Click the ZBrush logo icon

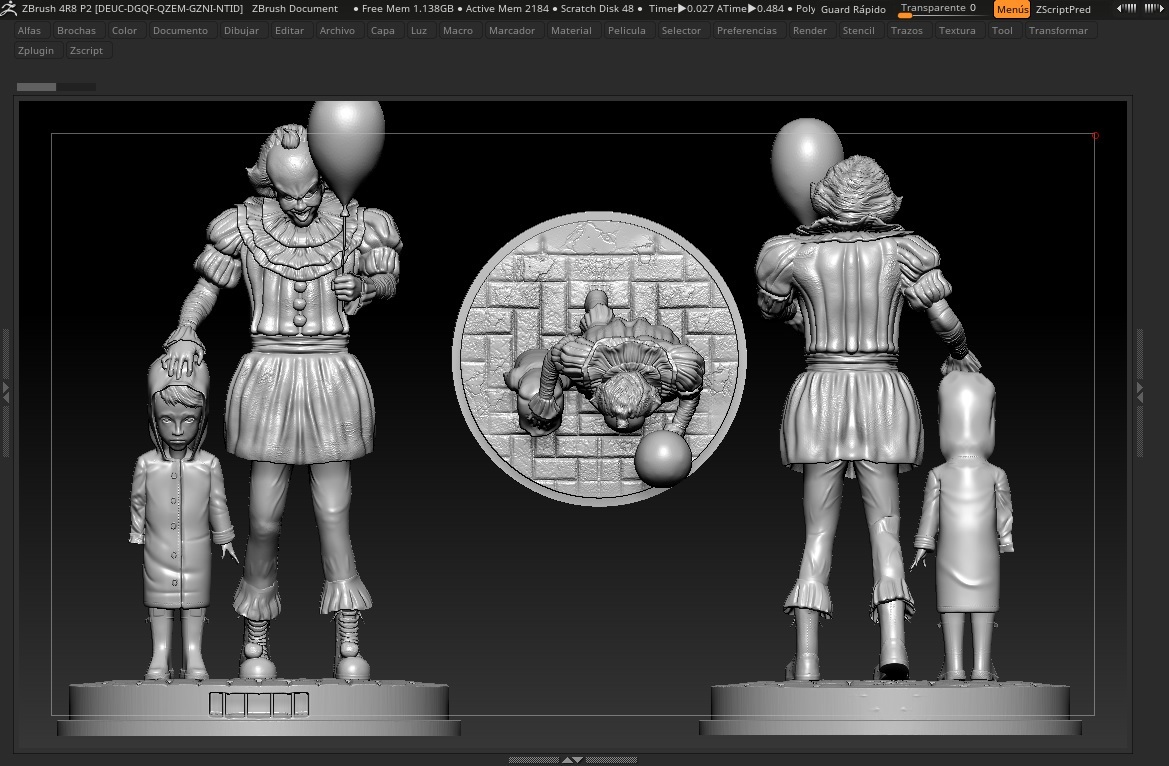click(8, 9)
